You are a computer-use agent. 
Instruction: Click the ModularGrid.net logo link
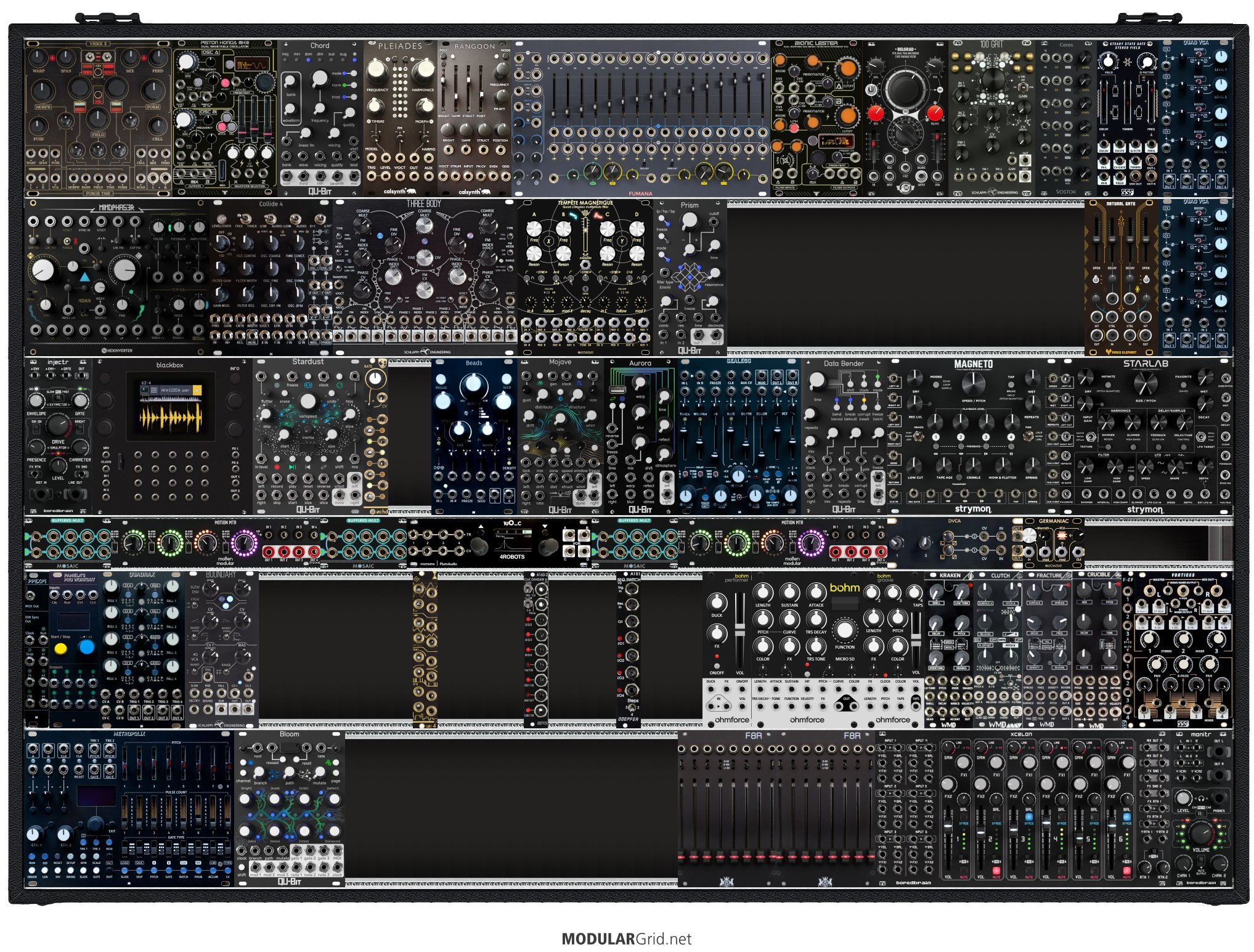[x=626, y=938]
